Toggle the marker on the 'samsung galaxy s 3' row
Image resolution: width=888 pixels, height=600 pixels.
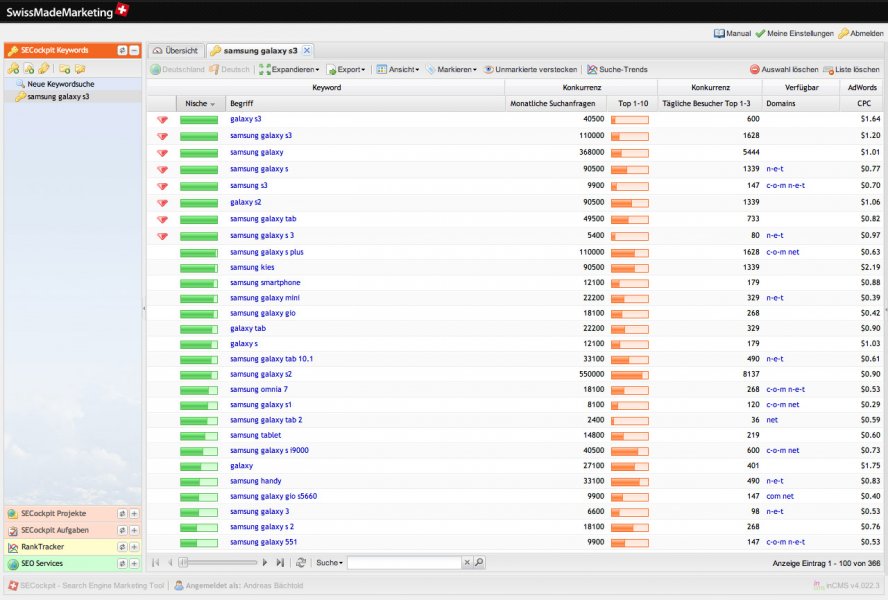[x=163, y=236]
